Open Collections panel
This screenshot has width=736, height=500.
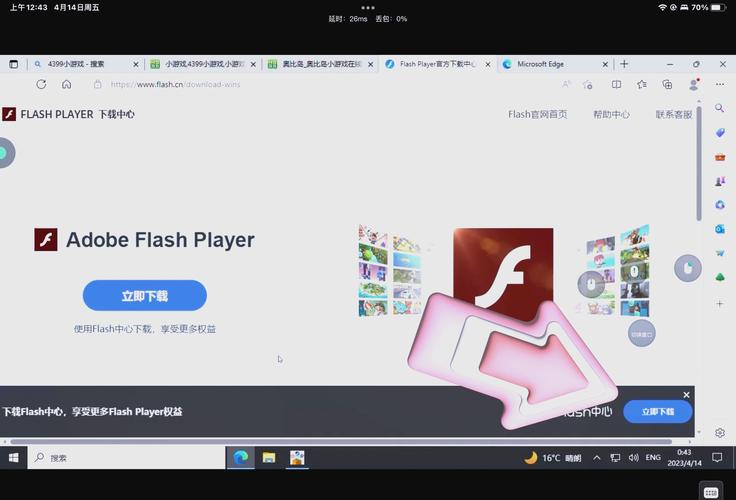[667, 85]
